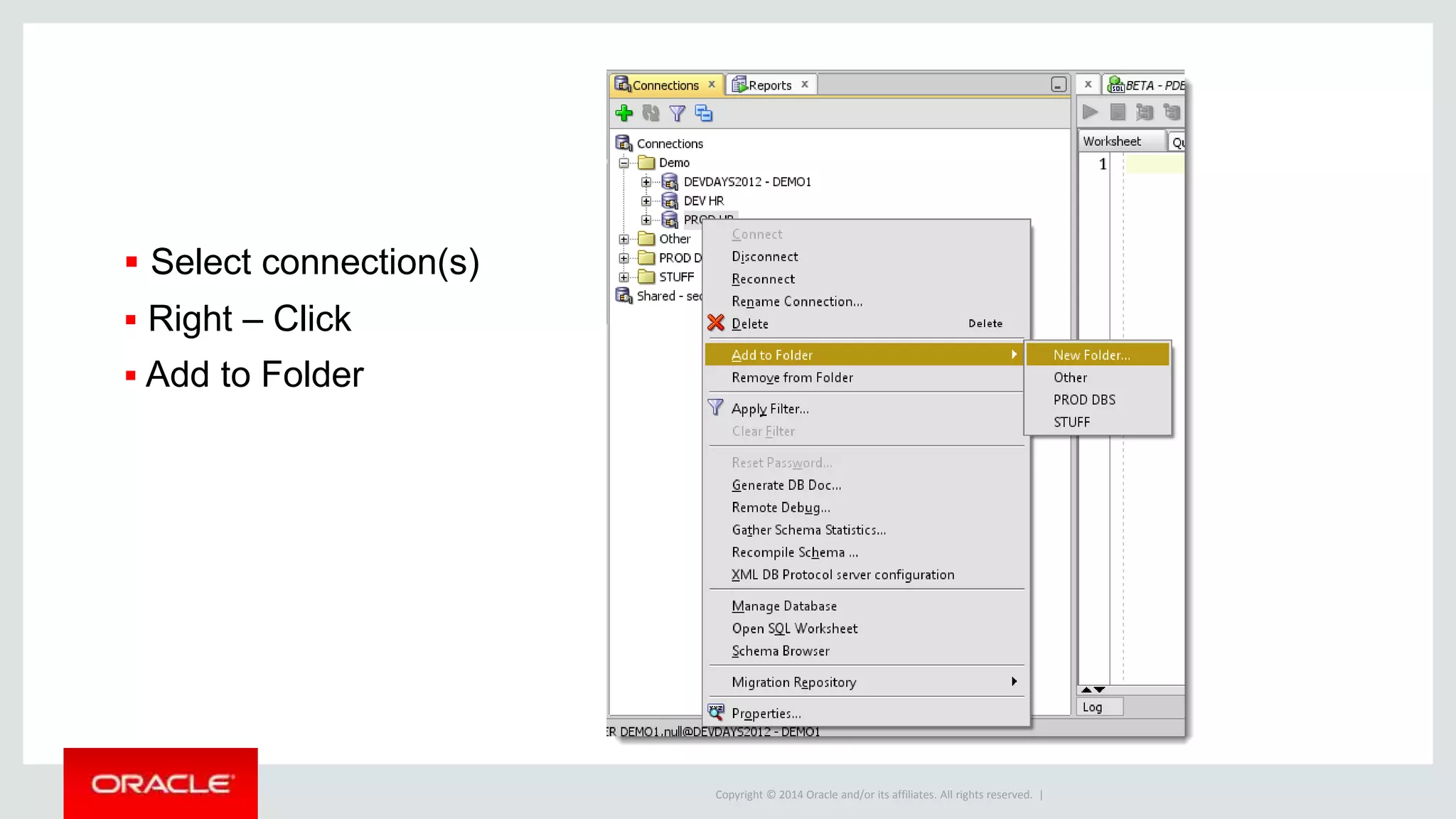Screen dimensions: 1456x819
Task: Open the Migration Repository submenu arrow
Action: pos(1014,681)
